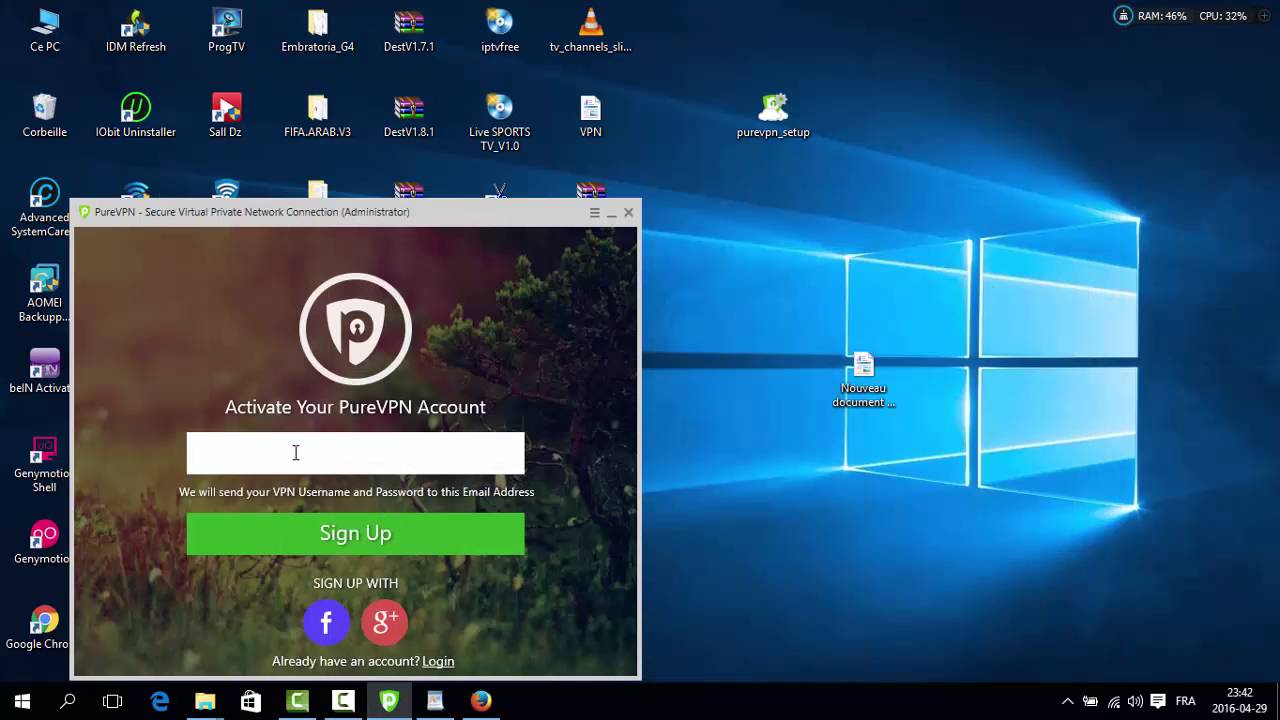The height and width of the screenshot is (720, 1280).
Task: Select the AOMEI Backupper shortcut
Action: click(x=43, y=293)
